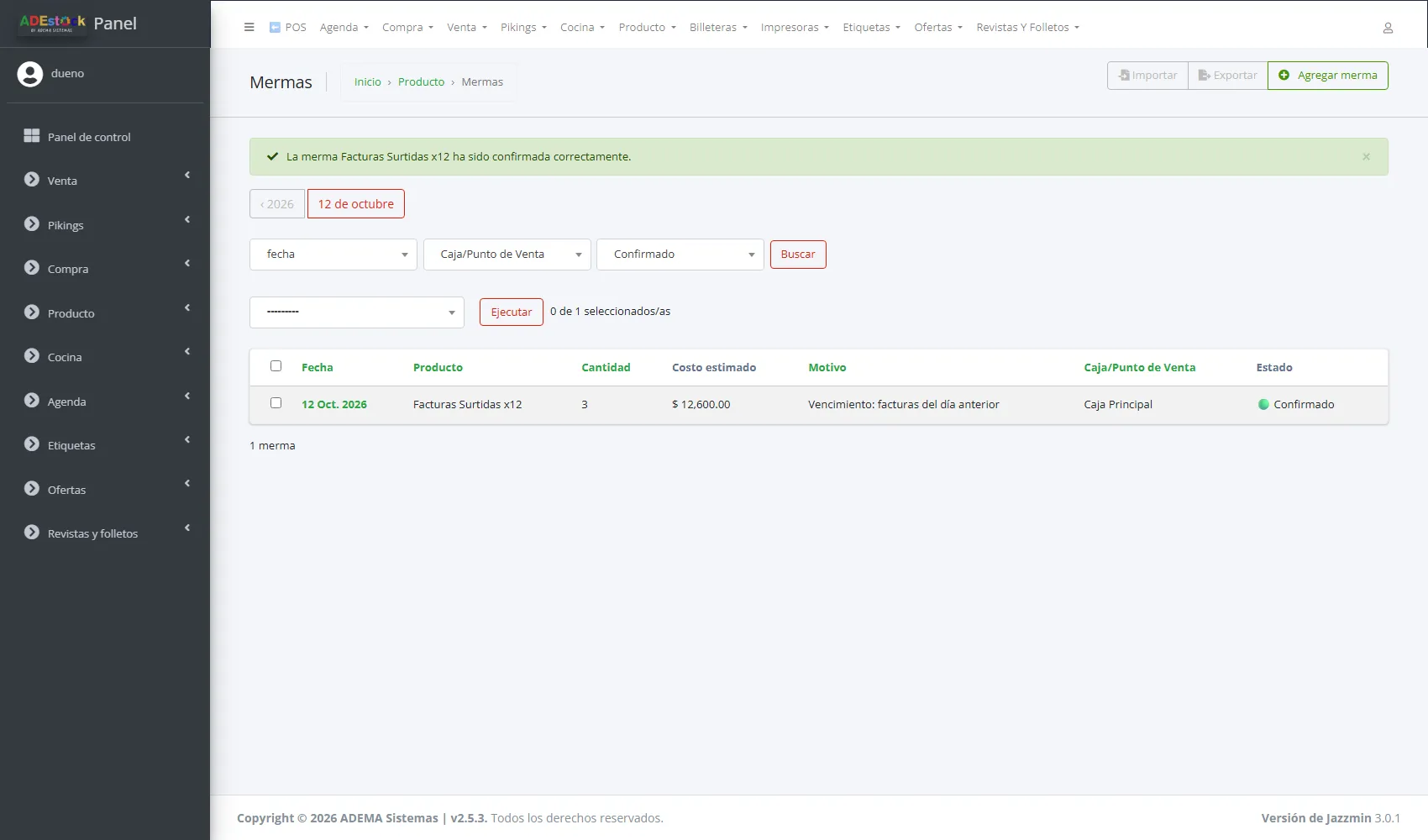The width and height of the screenshot is (1428, 840).
Task: Open the Revistas Y Folletos top menu
Action: tap(1027, 28)
